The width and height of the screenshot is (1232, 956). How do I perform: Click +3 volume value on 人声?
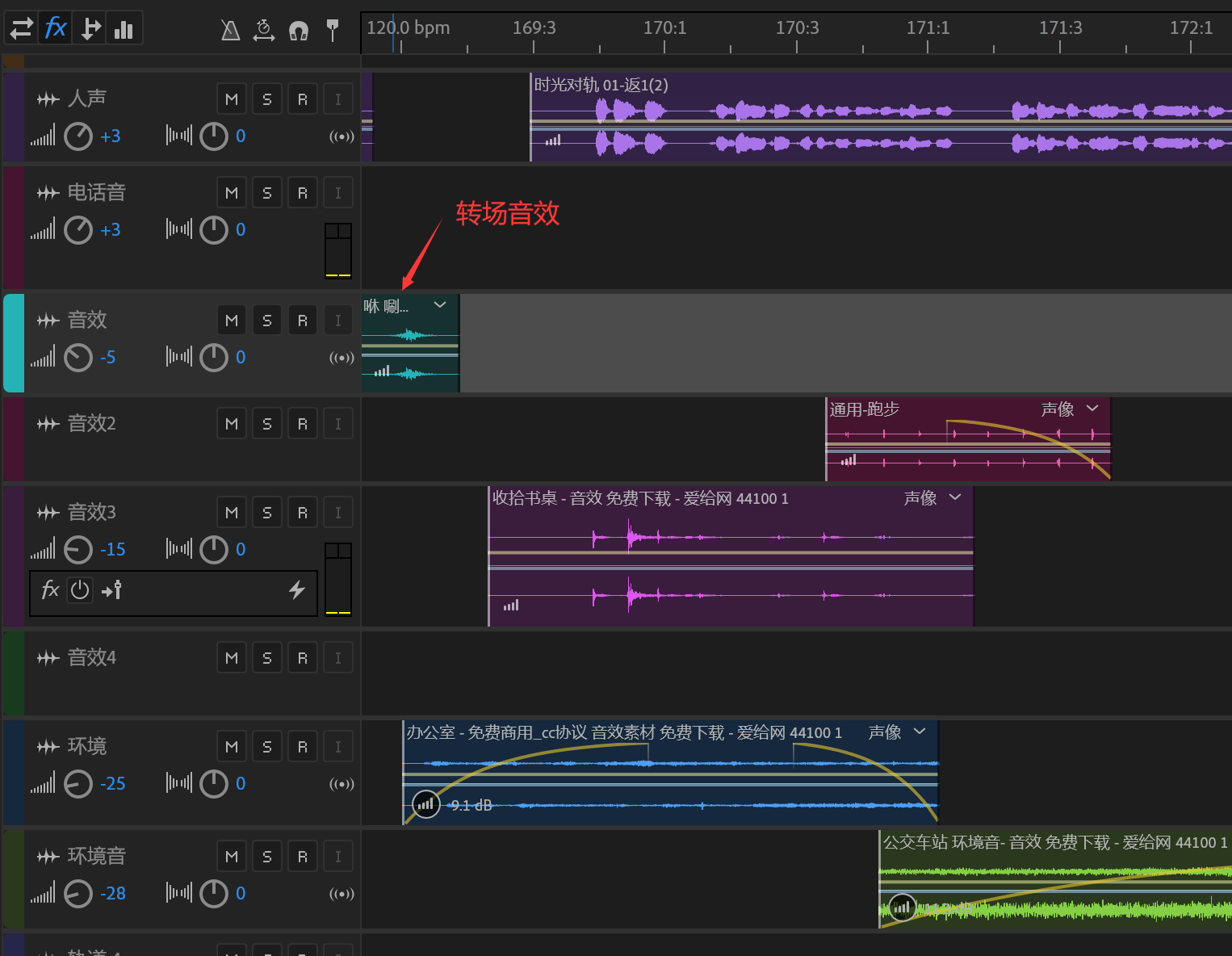click(x=111, y=136)
